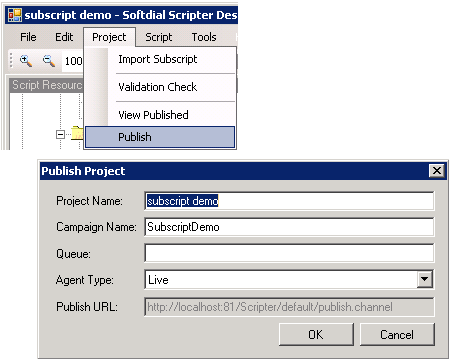The height and width of the screenshot is (360, 450).
Task: Click the Softdial Scripter app icon in title bar
Action: click(15, 15)
